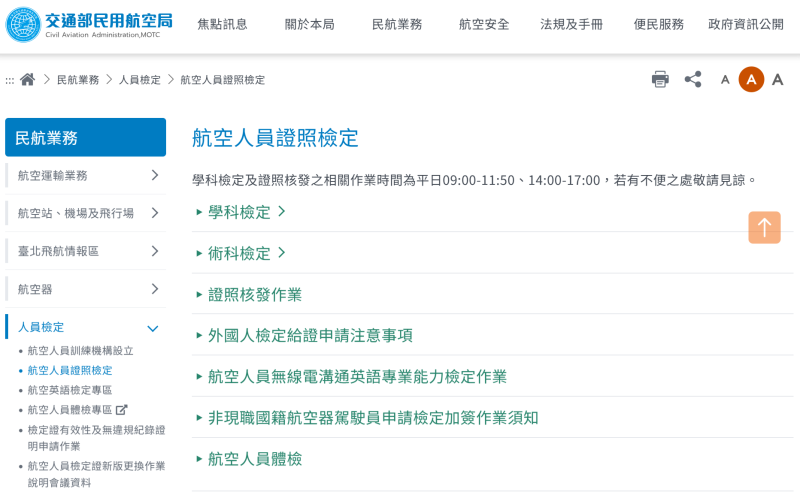Click the orange scroll-to-top arrow button

(764, 227)
